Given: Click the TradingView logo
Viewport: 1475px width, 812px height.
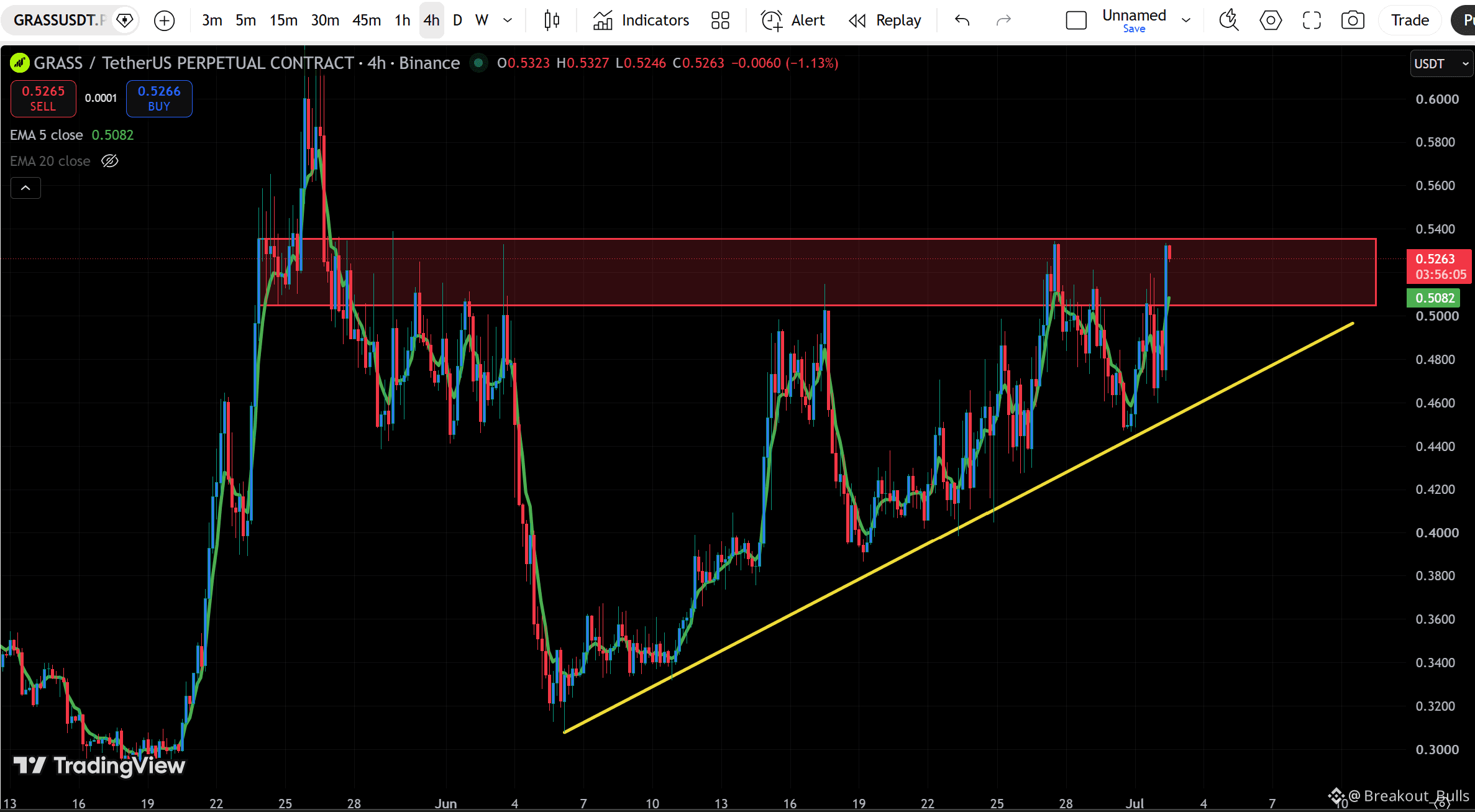Looking at the screenshot, I should point(99,765).
